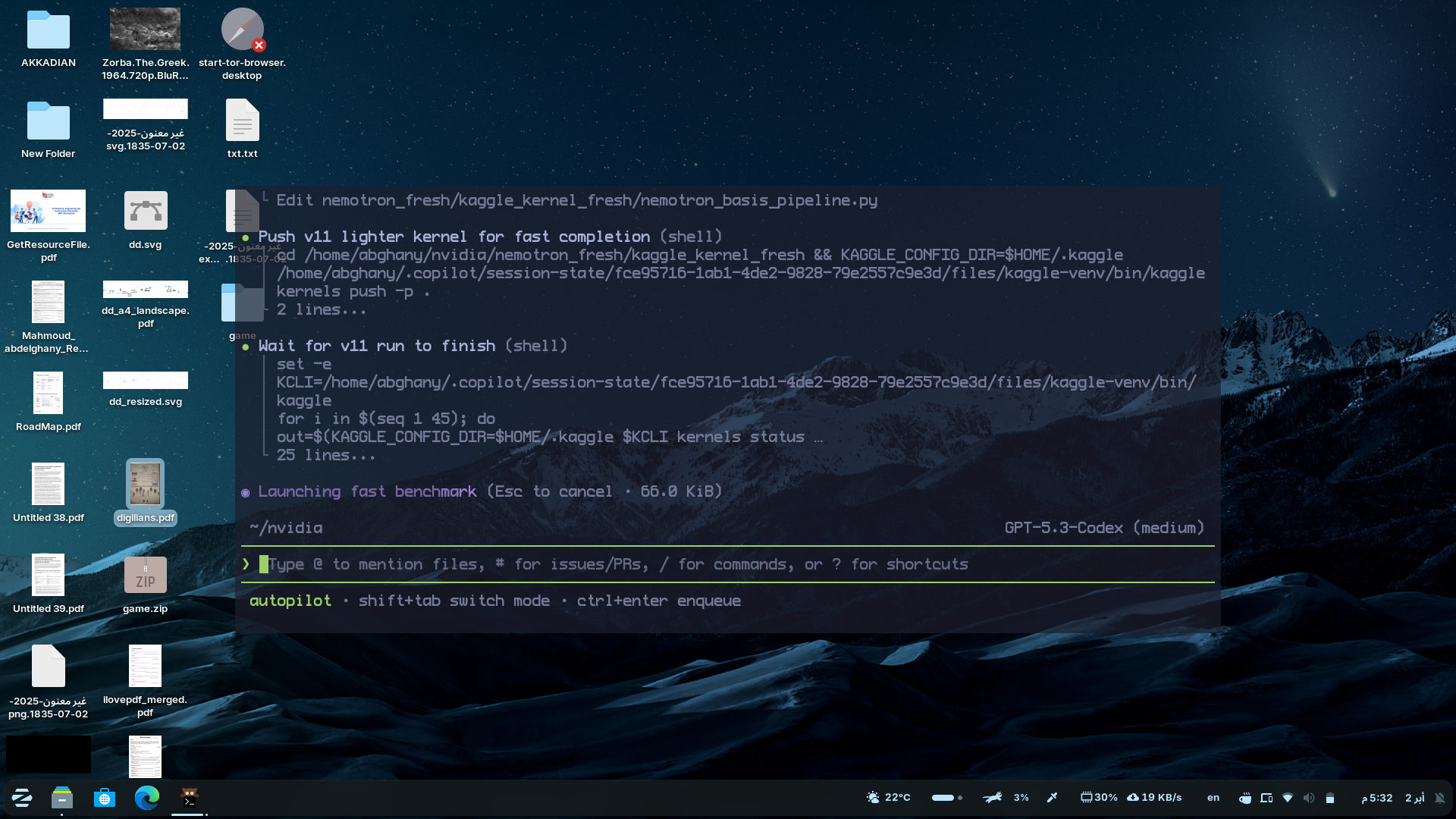The width and height of the screenshot is (1456, 819).
Task: Open the caffeine coffee cup indicator
Action: coord(1244,798)
